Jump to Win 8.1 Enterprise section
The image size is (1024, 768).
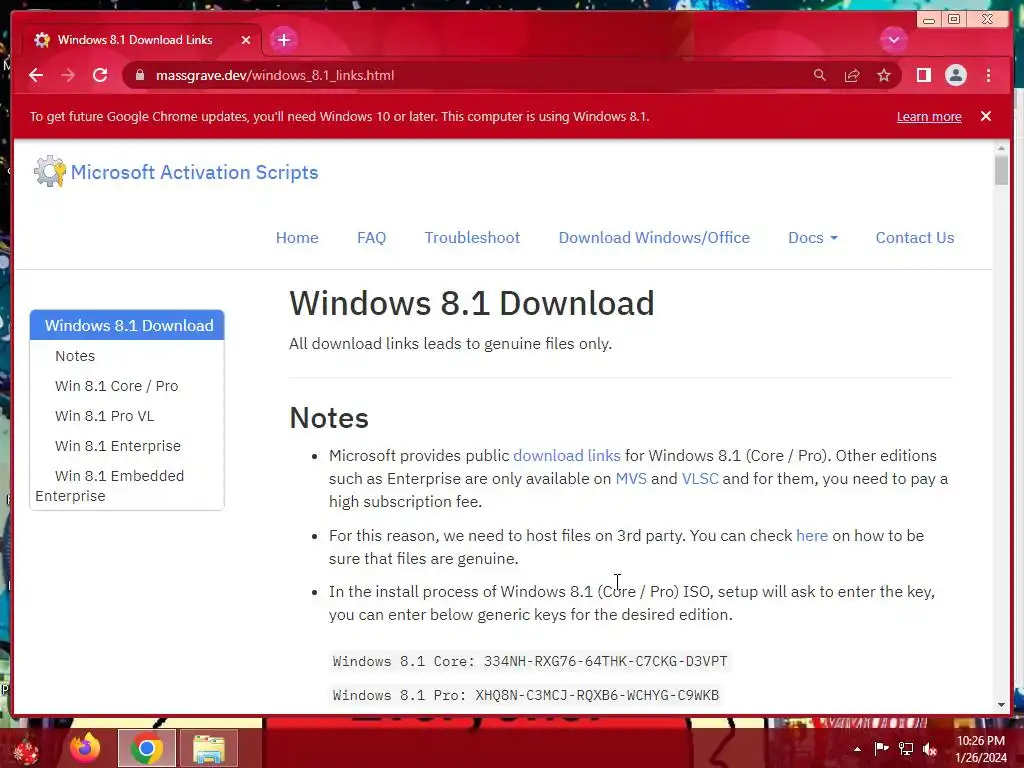pyautogui.click(x=118, y=446)
